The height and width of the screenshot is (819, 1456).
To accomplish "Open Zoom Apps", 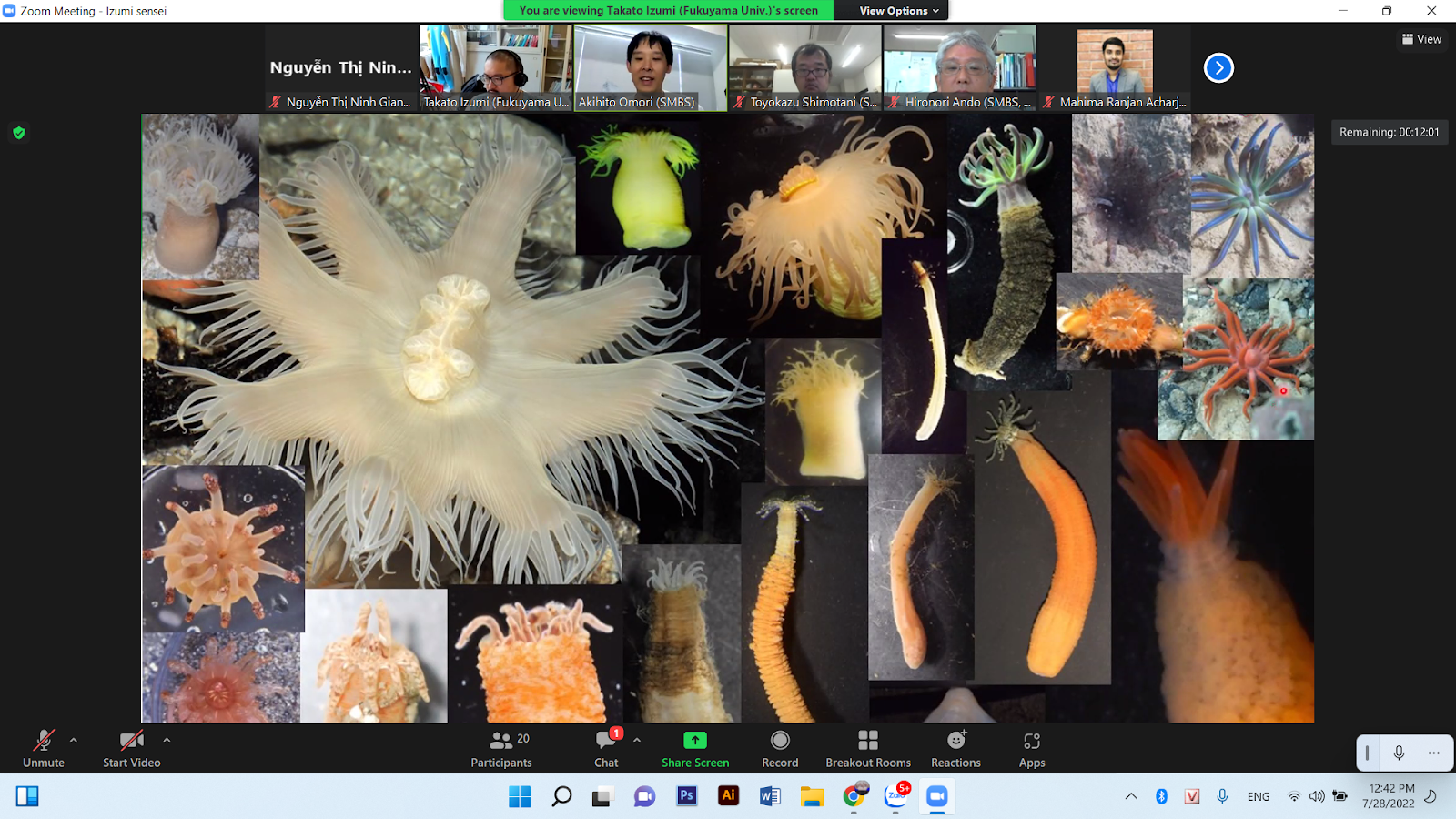I will coord(1032,748).
